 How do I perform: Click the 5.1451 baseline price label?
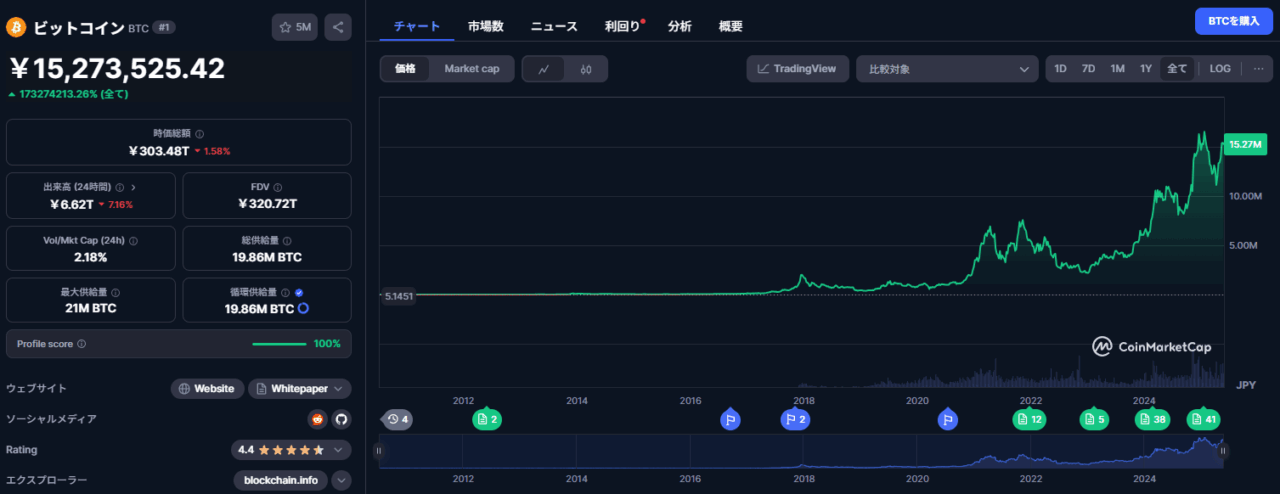[x=397, y=296]
